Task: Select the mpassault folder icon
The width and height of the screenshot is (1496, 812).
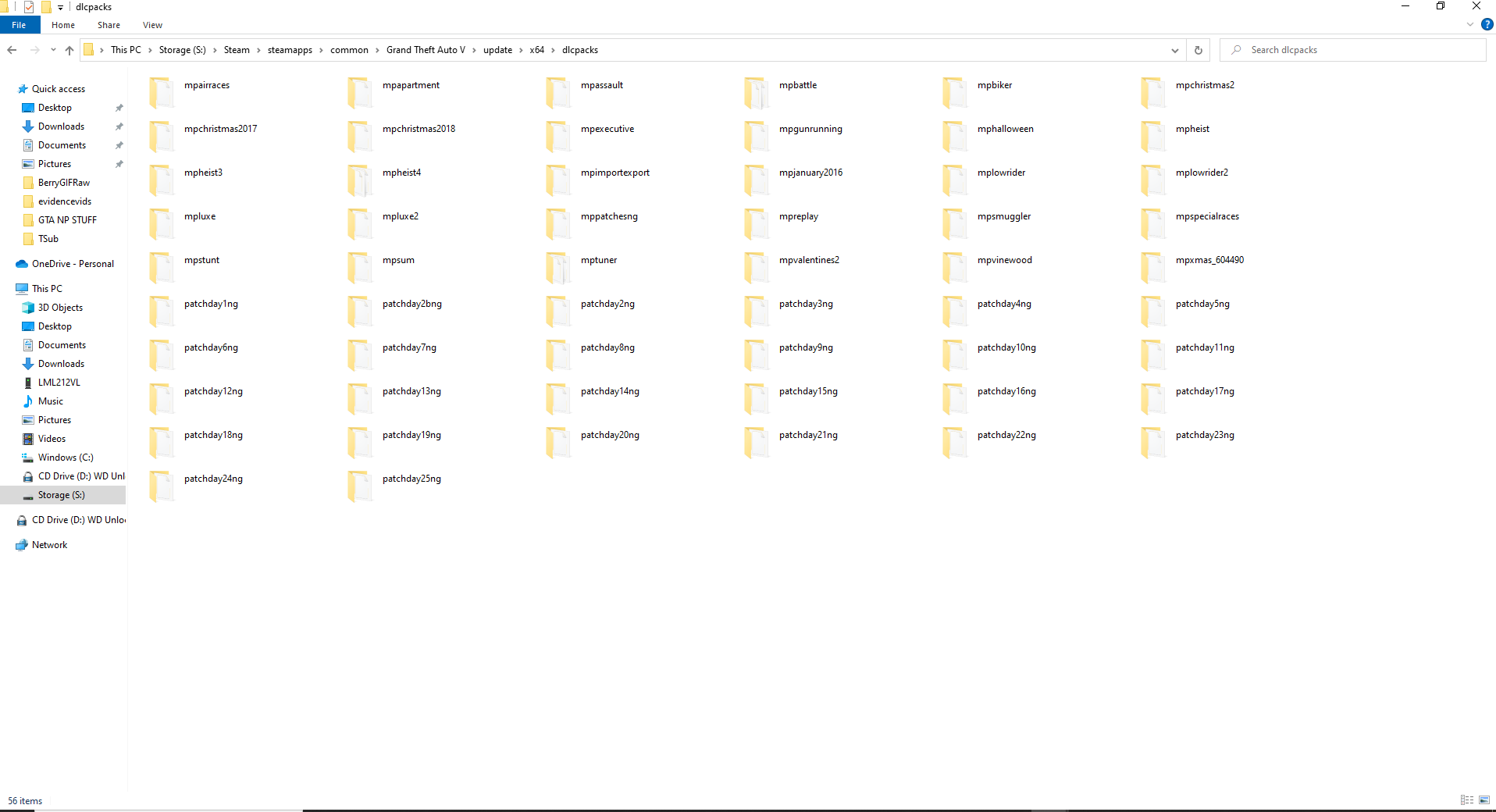Action: [558, 92]
